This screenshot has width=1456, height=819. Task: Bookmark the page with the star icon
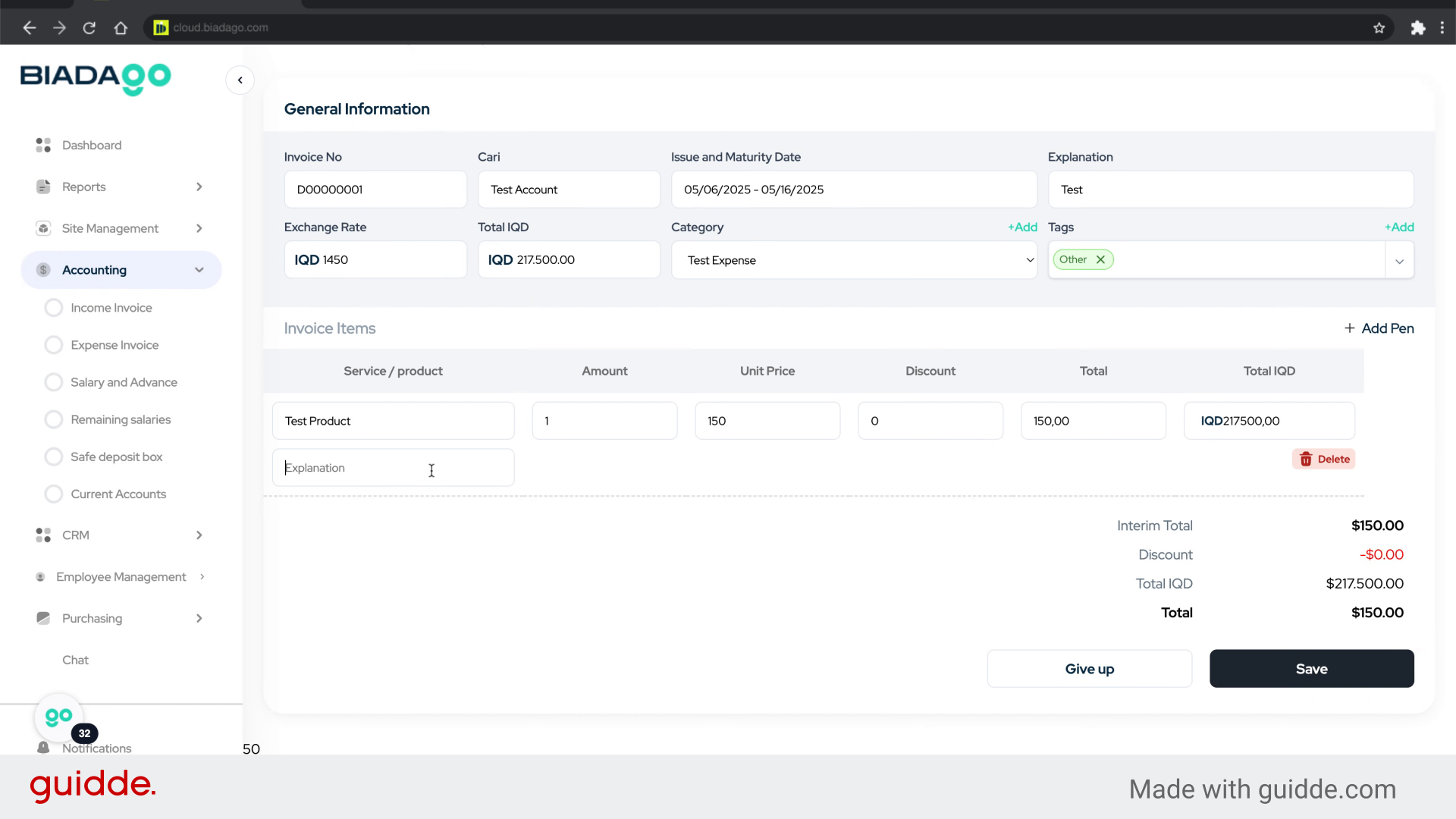click(x=1379, y=28)
